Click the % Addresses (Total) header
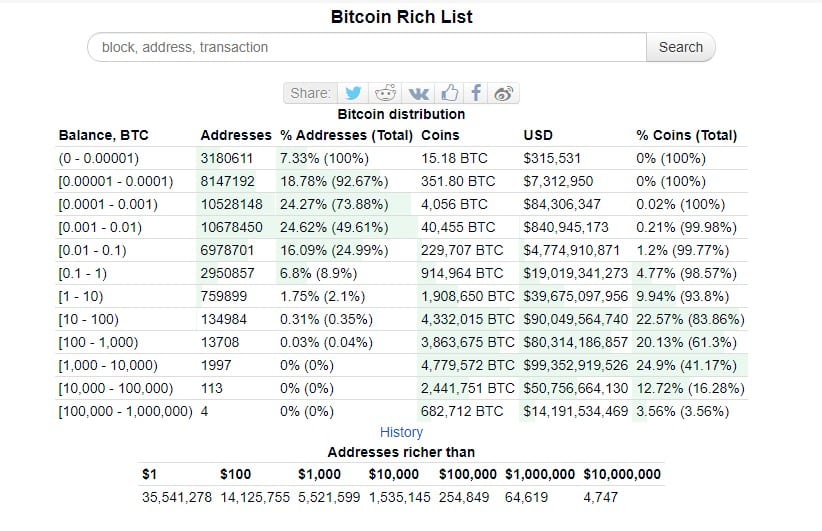This screenshot has height=531, width=822. click(347, 135)
